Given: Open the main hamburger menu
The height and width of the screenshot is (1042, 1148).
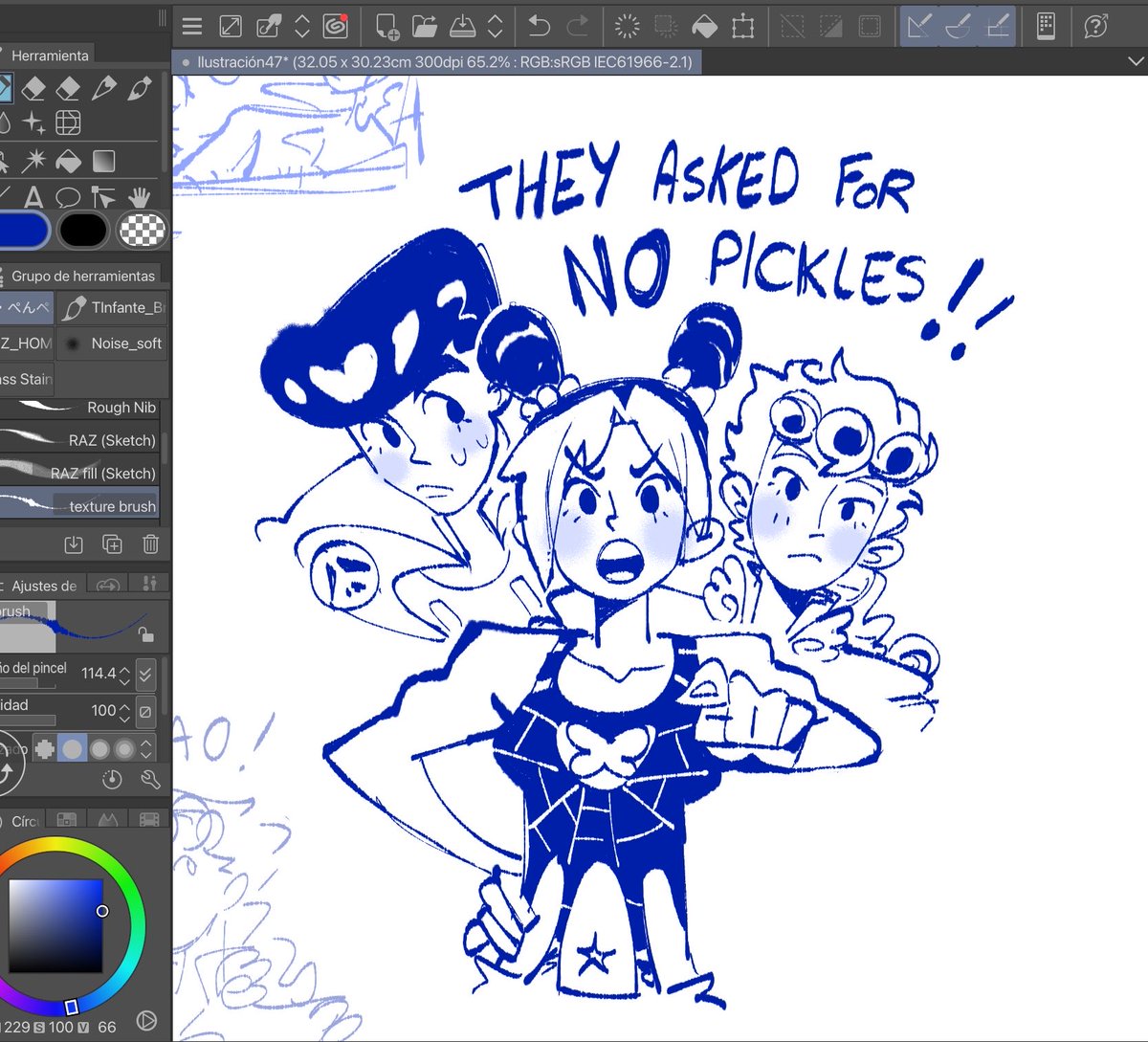Looking at the screenshot, I should [x=192, y=27].
